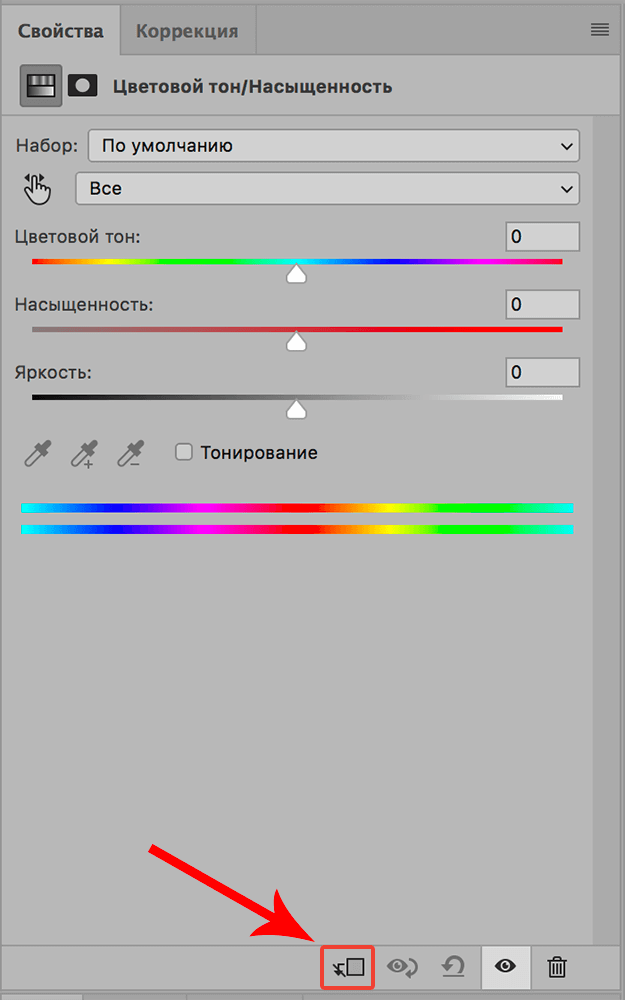Click the Насыщенность: label
Image resolution: width=625 pixels, height=1000 pixels.
pyautogui.click(x=84, y=305)
